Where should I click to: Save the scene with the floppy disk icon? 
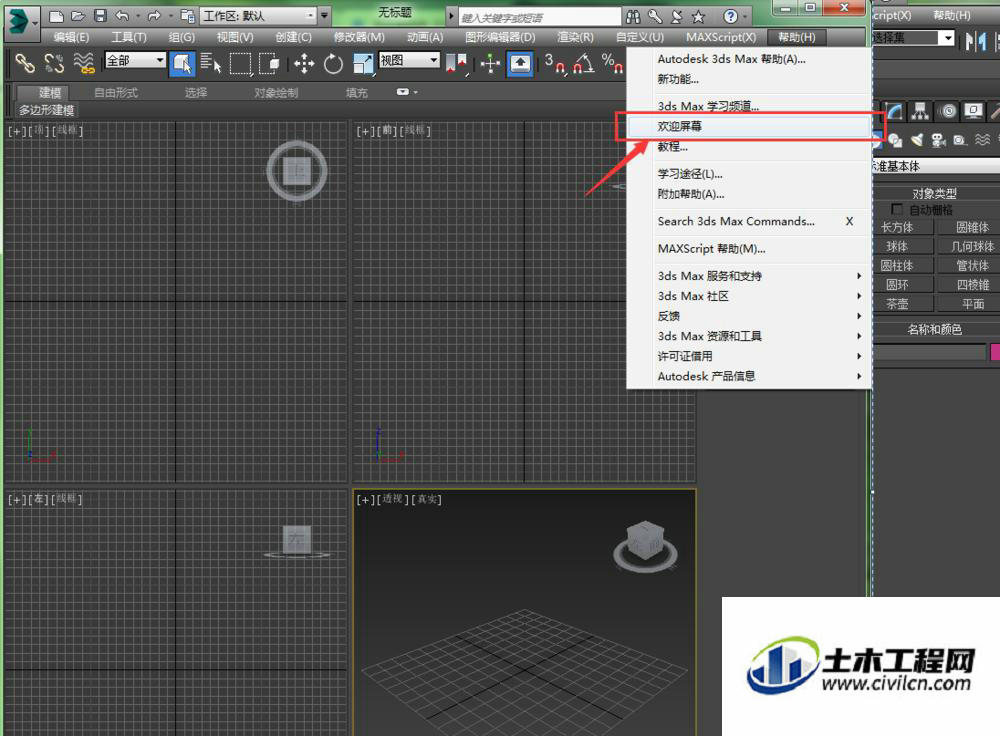click(100, 16)
